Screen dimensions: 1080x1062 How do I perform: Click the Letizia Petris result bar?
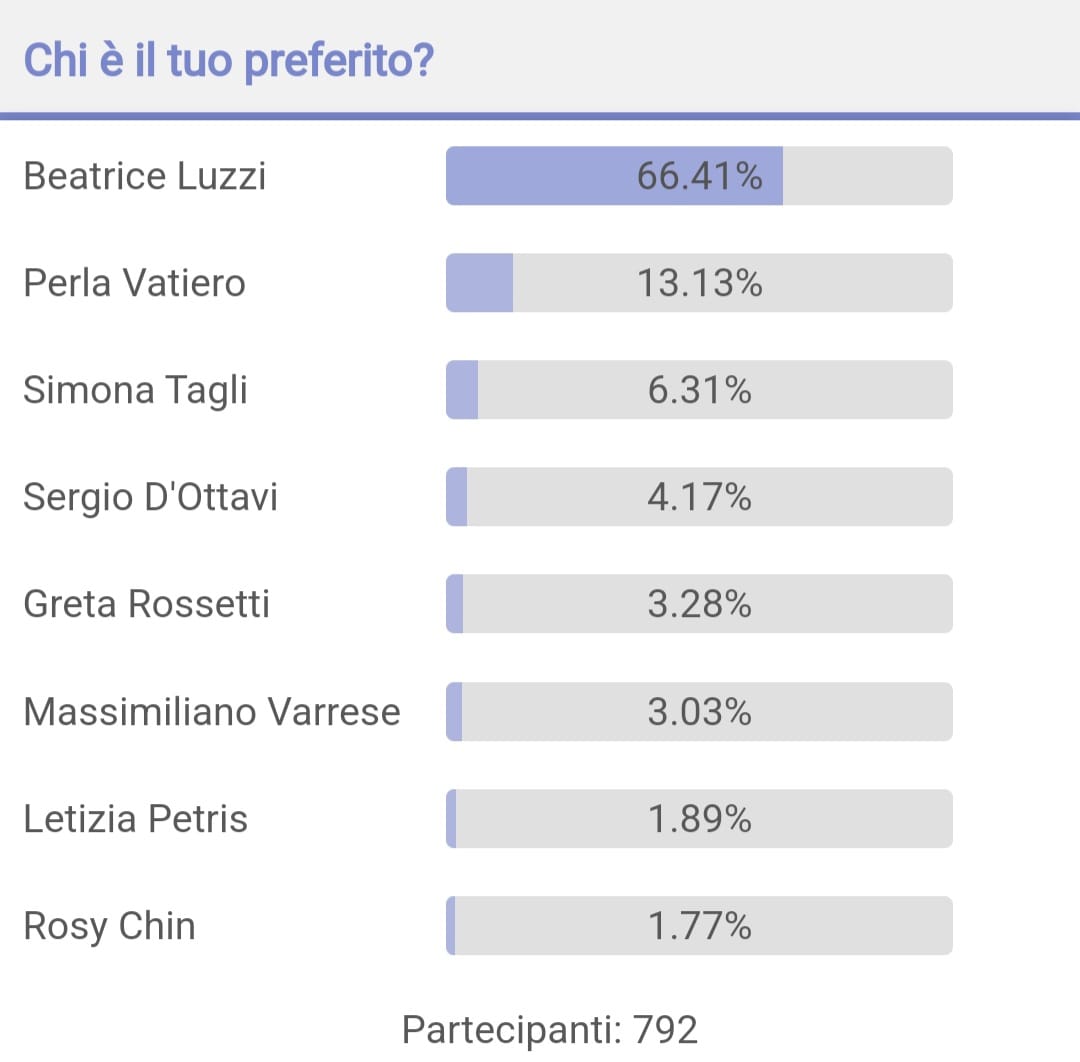(x=699, y=818)
